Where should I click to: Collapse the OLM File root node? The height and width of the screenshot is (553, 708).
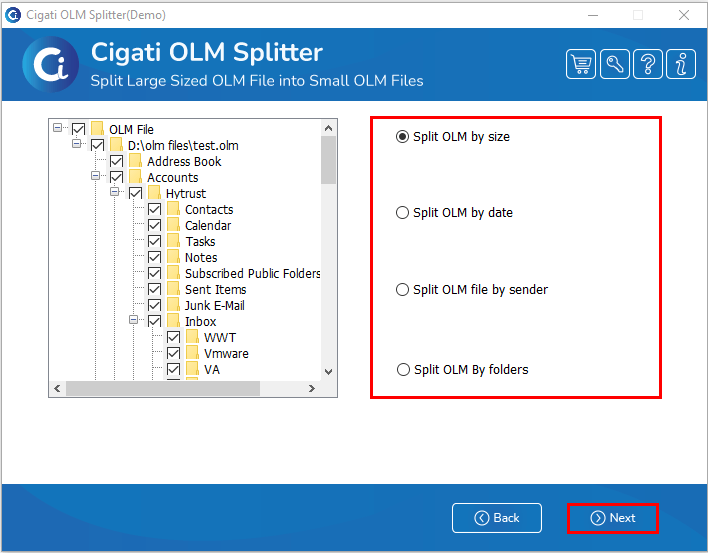57,128
